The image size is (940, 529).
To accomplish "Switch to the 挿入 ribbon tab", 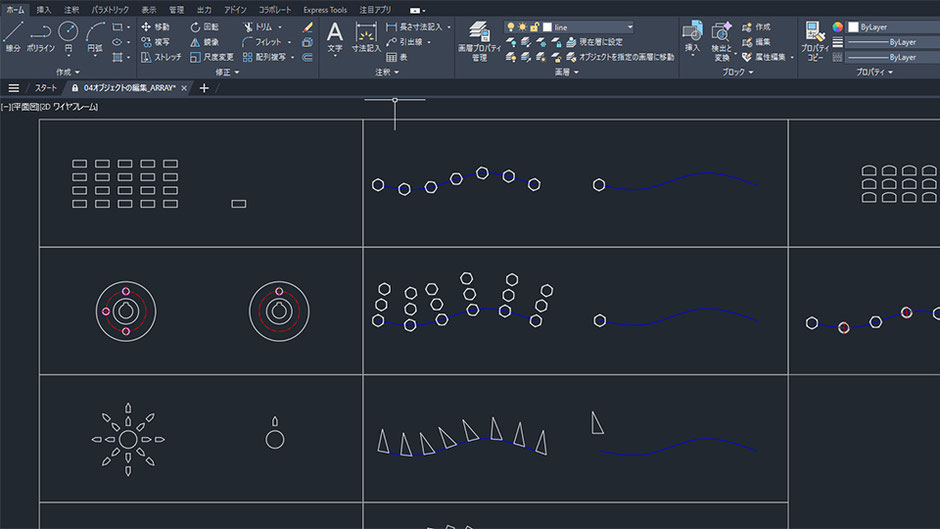I will point(44,10).
